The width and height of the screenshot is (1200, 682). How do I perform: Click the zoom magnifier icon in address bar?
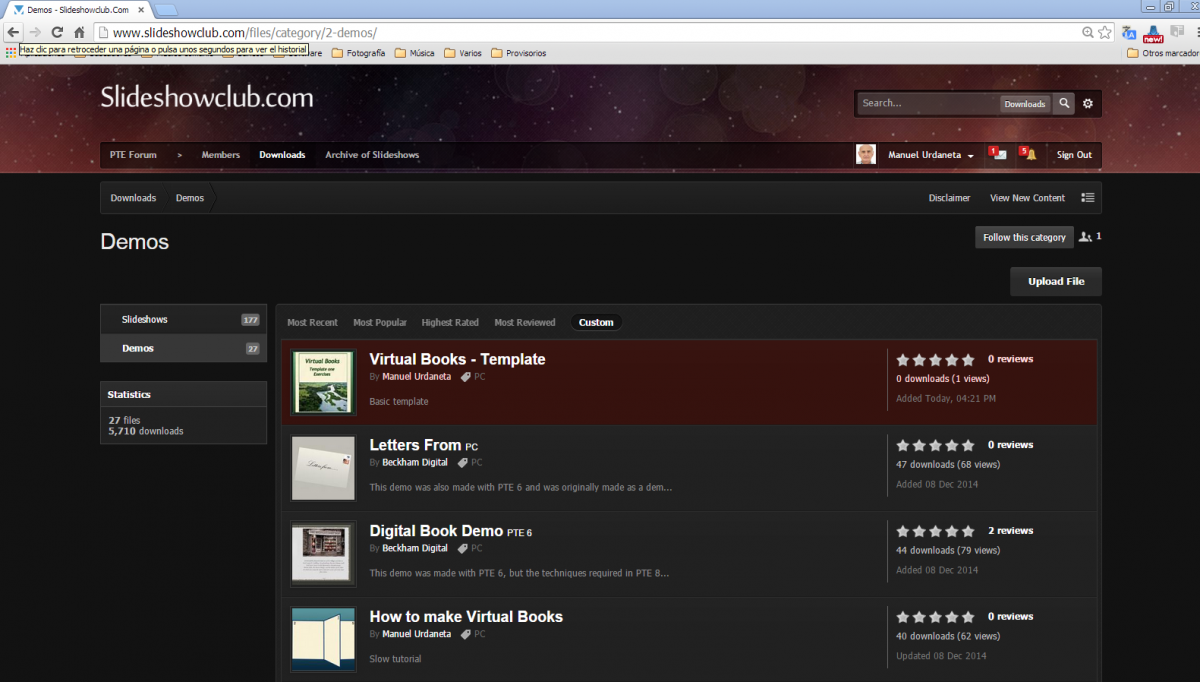(x=1088, y=32)
